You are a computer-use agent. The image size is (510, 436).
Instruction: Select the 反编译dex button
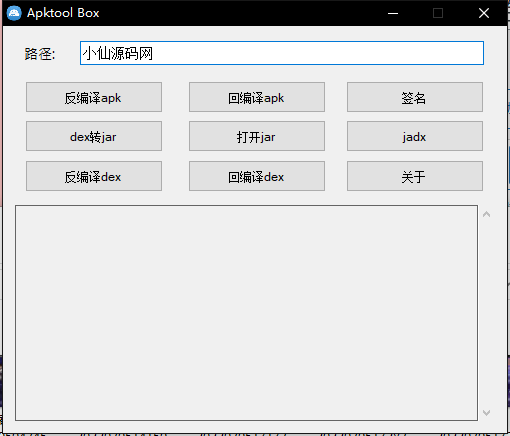click(94, 176)
